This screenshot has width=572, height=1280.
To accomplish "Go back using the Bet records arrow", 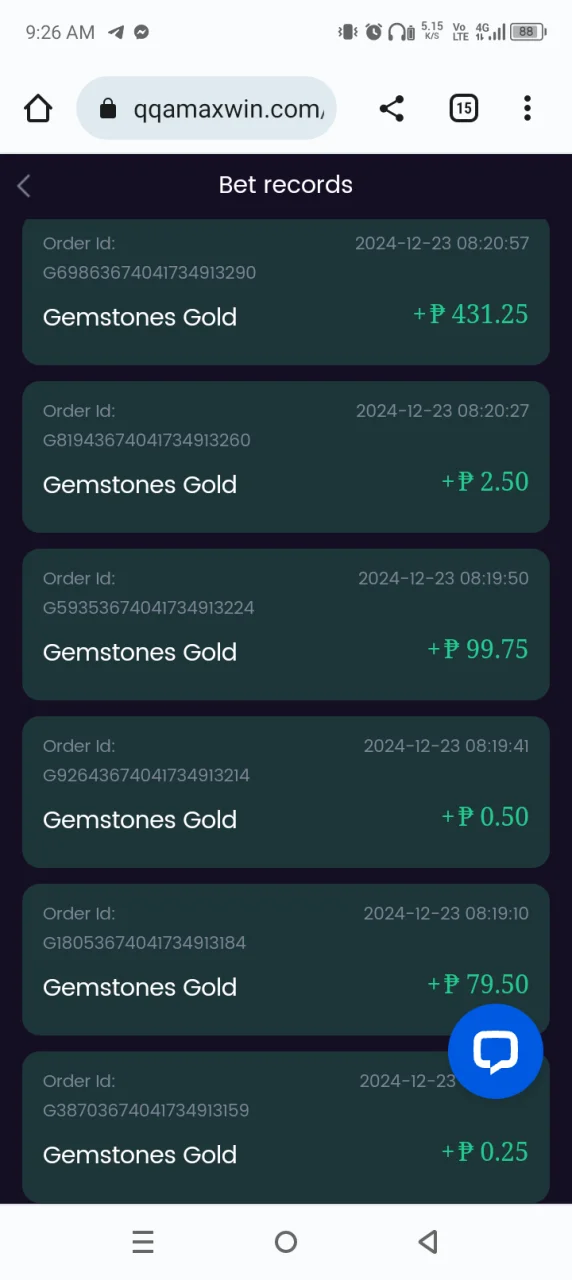I will coord(24,185).
